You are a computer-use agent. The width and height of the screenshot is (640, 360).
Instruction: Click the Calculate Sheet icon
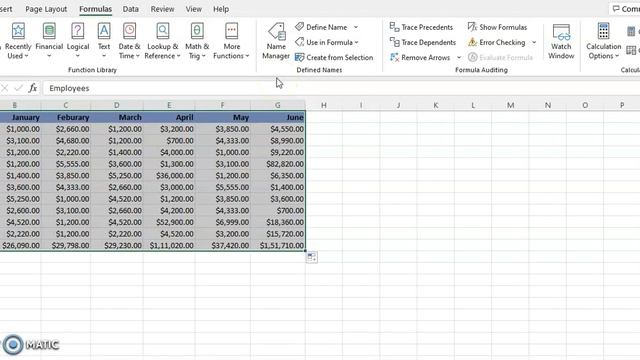[x=632, y=50]
